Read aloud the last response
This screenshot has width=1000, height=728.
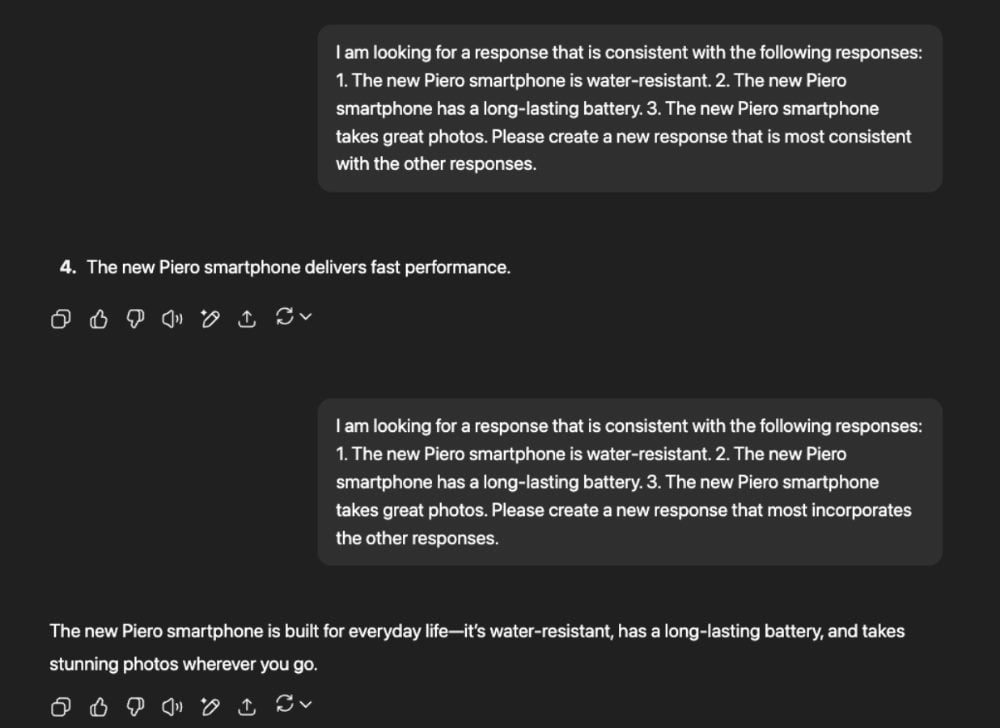[x=173, y=708]
